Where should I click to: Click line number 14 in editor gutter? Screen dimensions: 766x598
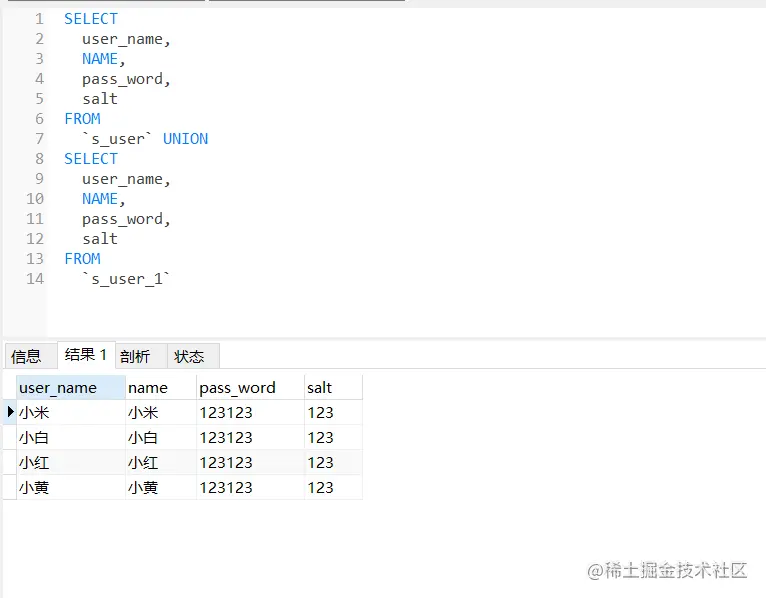pos(35,279)
